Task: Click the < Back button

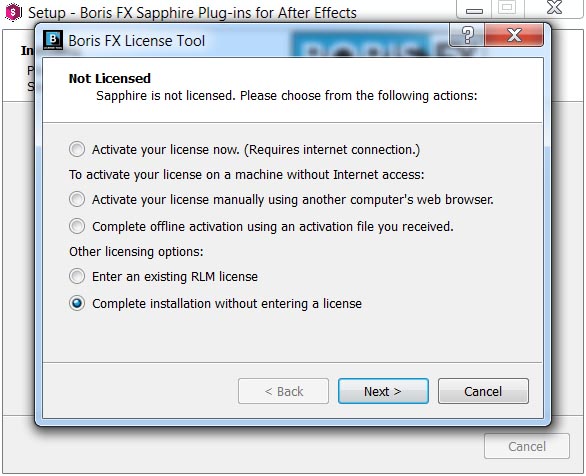Action: (x=283, y=391)
